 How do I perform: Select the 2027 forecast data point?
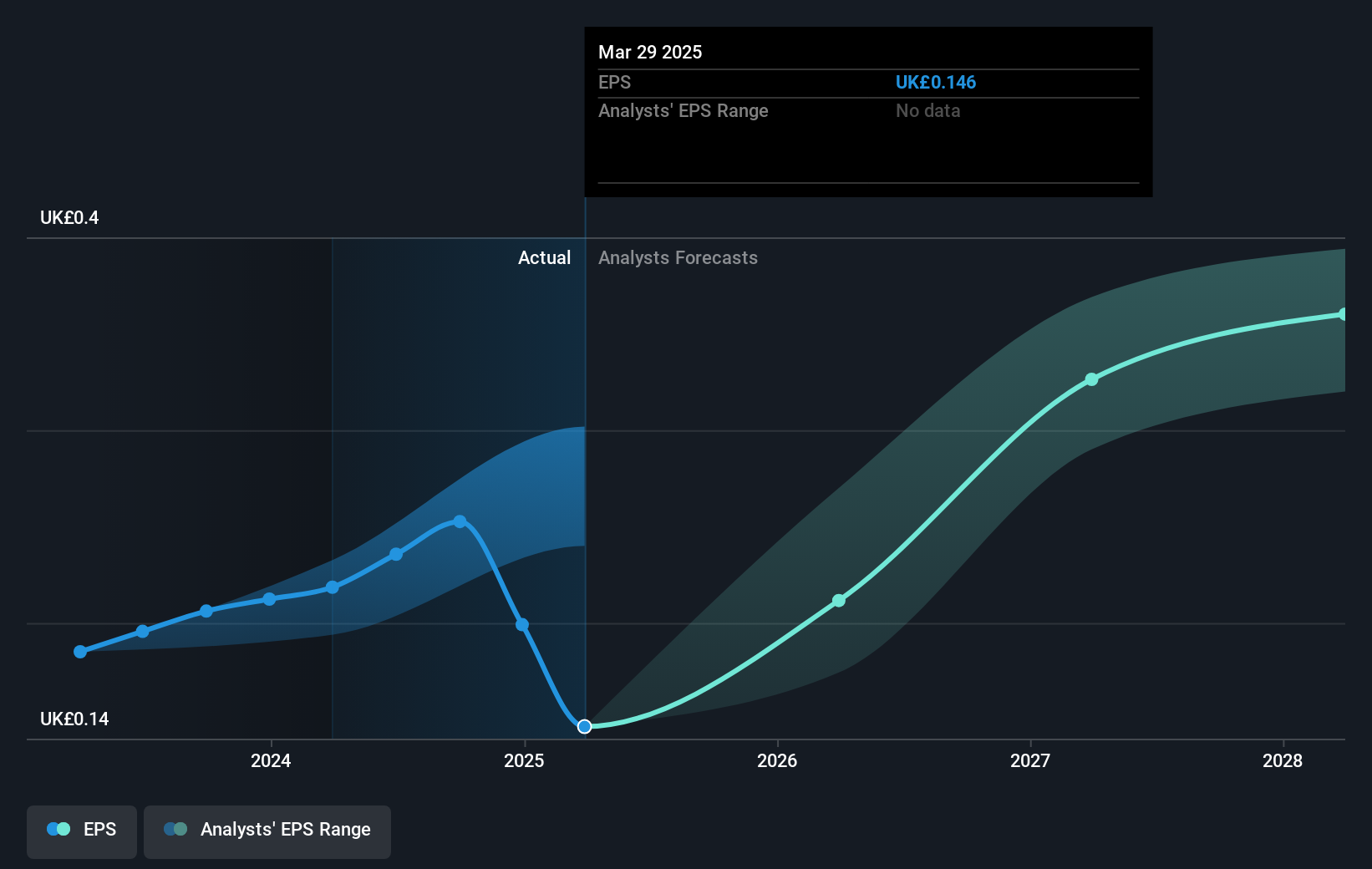point(1092,379)
